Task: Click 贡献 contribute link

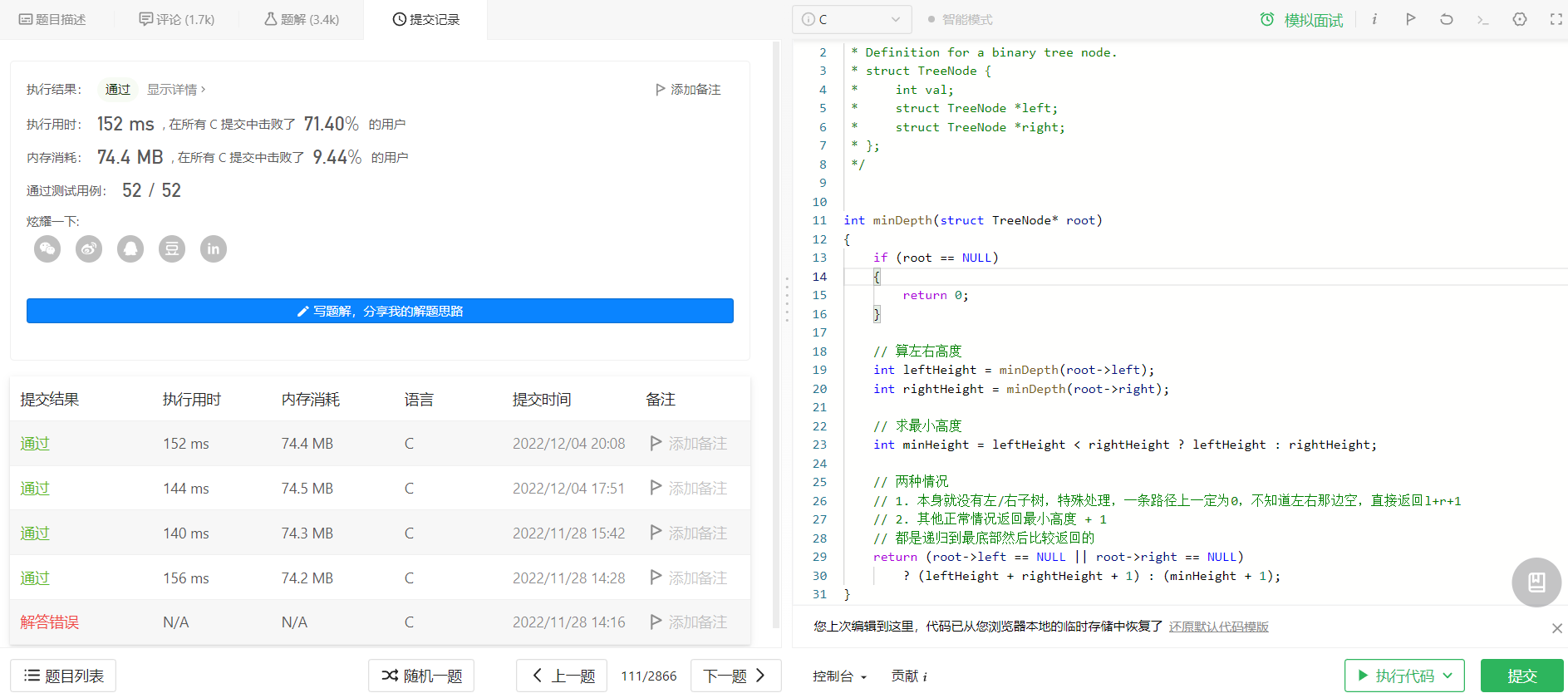Action: [909, 676]
